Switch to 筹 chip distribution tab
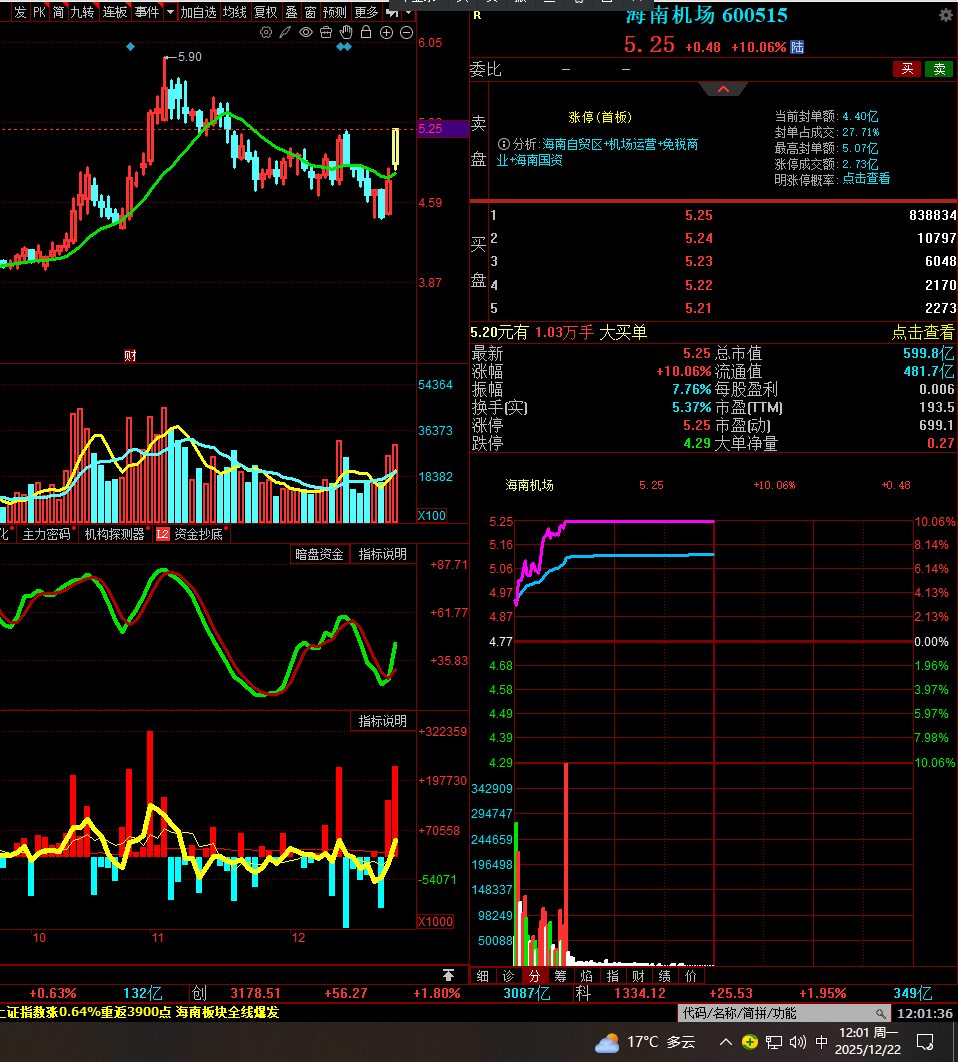958x1062 pixels. 560,975
